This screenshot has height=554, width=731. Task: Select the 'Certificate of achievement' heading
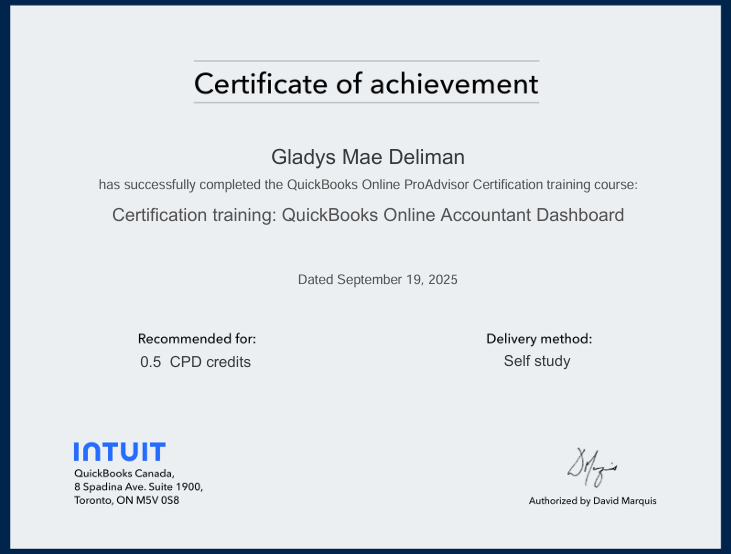(x=366, y=84)
